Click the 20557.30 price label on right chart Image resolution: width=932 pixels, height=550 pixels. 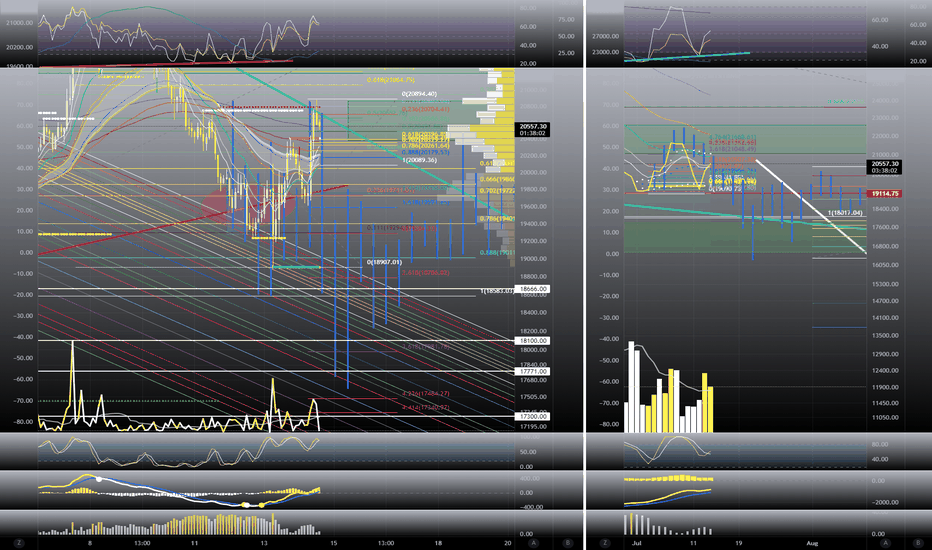(x=885, y=167)
